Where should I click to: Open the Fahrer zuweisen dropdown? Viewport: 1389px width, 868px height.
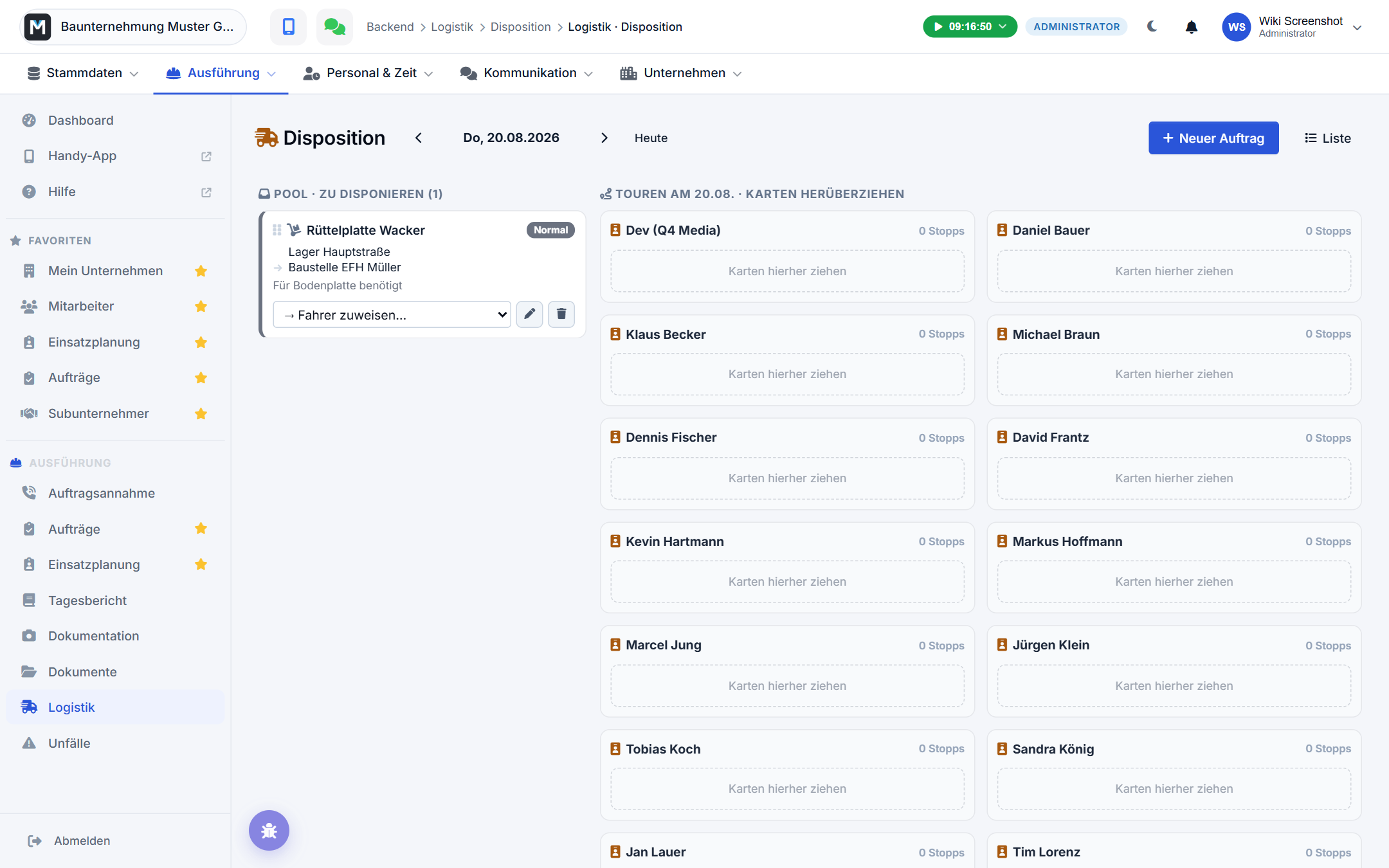pos(392,314)
